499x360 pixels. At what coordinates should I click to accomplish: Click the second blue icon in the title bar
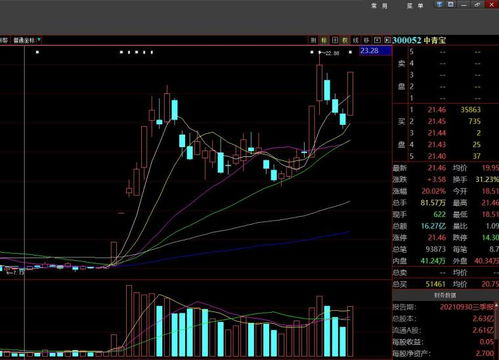tap(451, 5)
